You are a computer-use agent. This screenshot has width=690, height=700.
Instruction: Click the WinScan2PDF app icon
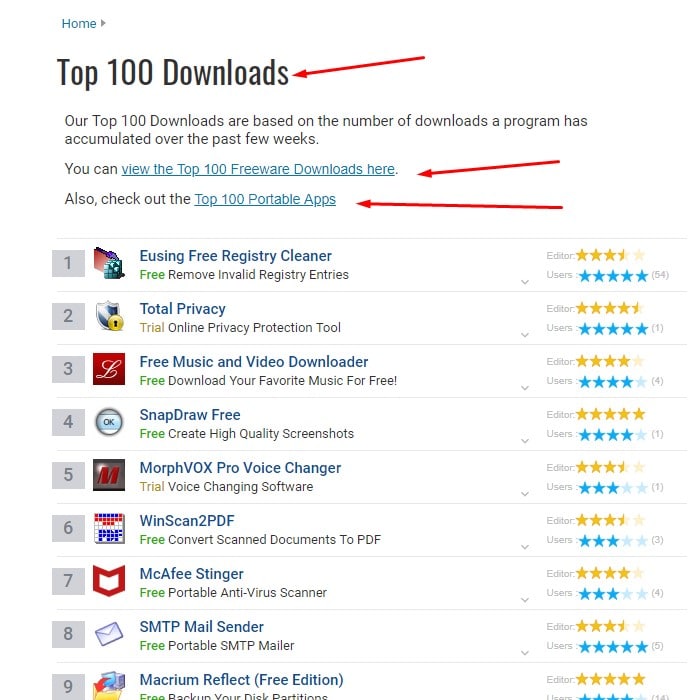(x=108, y=529)
